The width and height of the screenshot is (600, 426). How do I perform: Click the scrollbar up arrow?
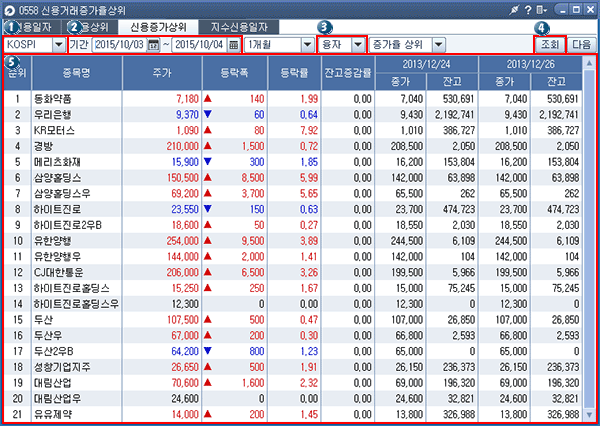(x=589, y=63)
